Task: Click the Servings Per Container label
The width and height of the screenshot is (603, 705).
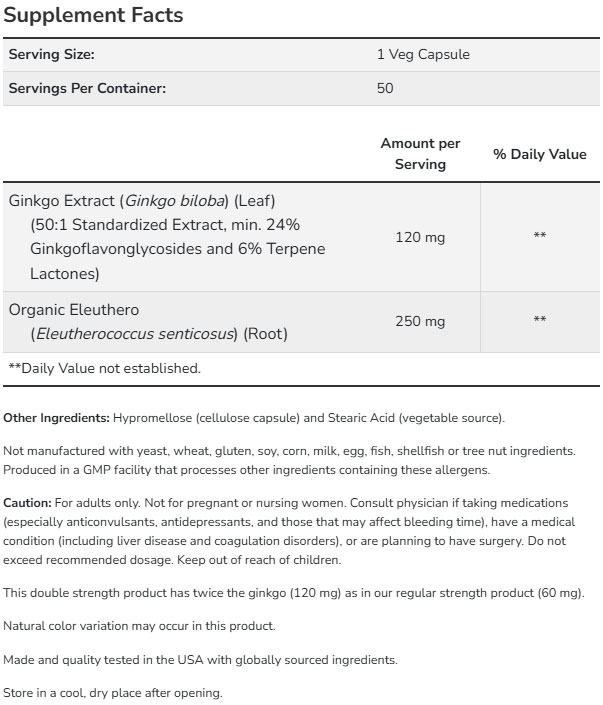Action: pyautogui.click(x=87, y=88)
